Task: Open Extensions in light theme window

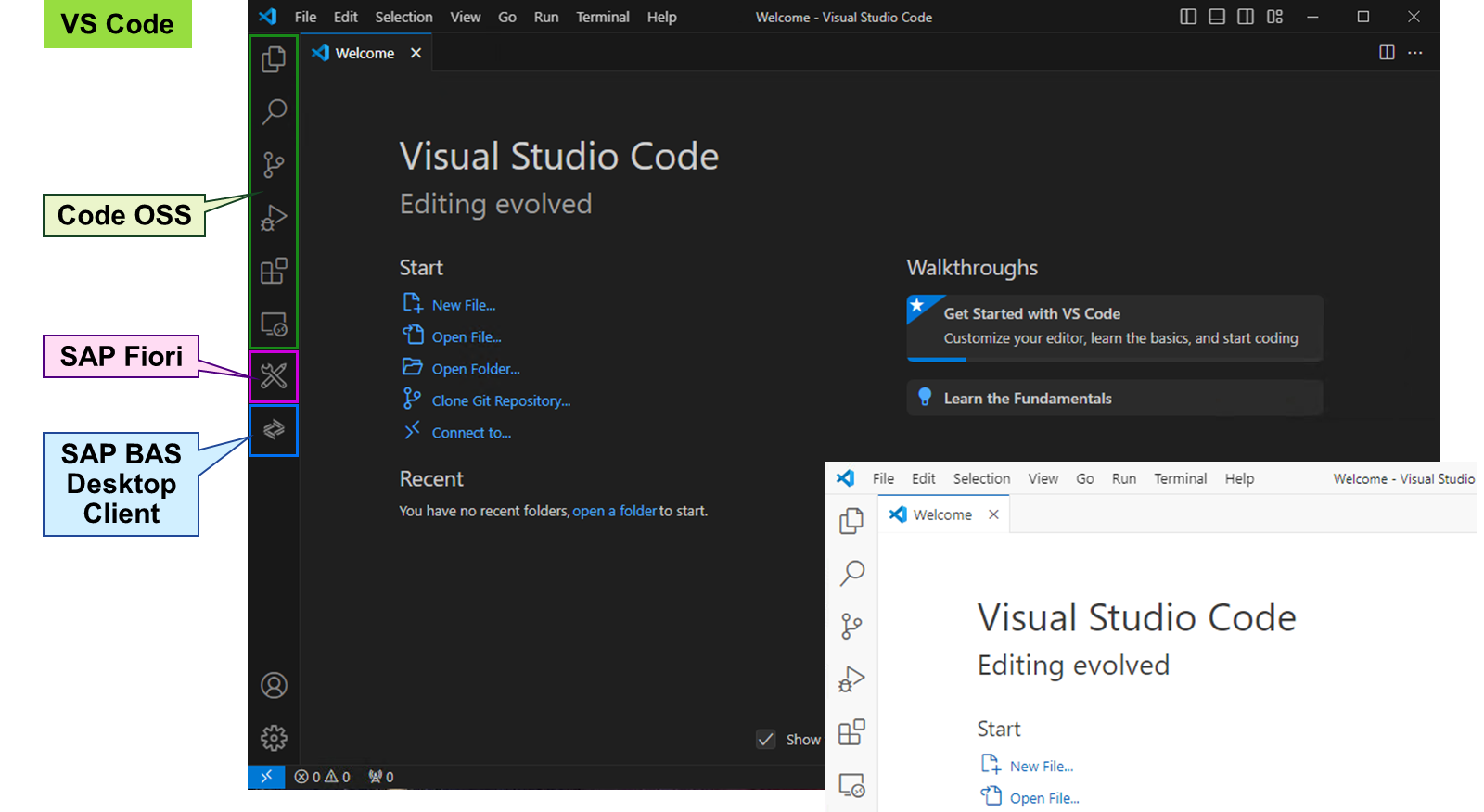Action: 851,732
